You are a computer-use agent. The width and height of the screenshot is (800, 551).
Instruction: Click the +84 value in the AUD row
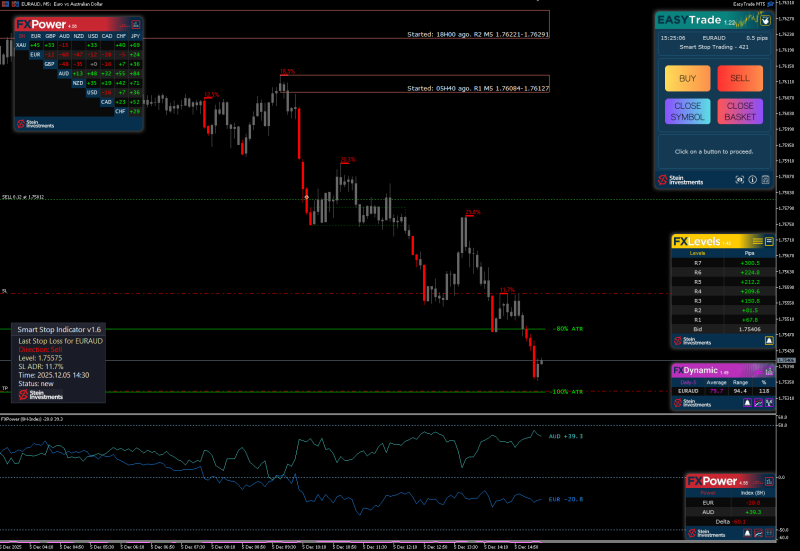tap(135, 73)
